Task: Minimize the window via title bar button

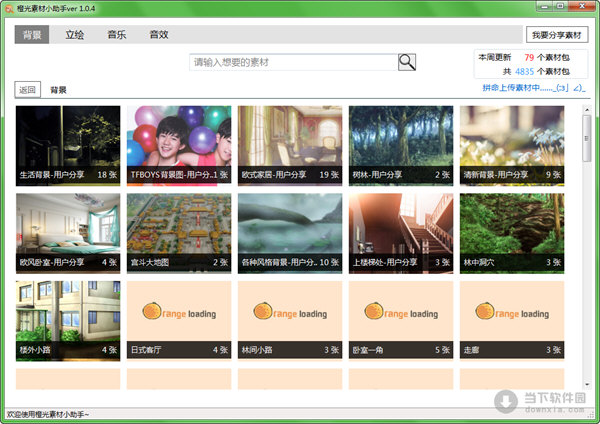Action: (x=543, y=6)
